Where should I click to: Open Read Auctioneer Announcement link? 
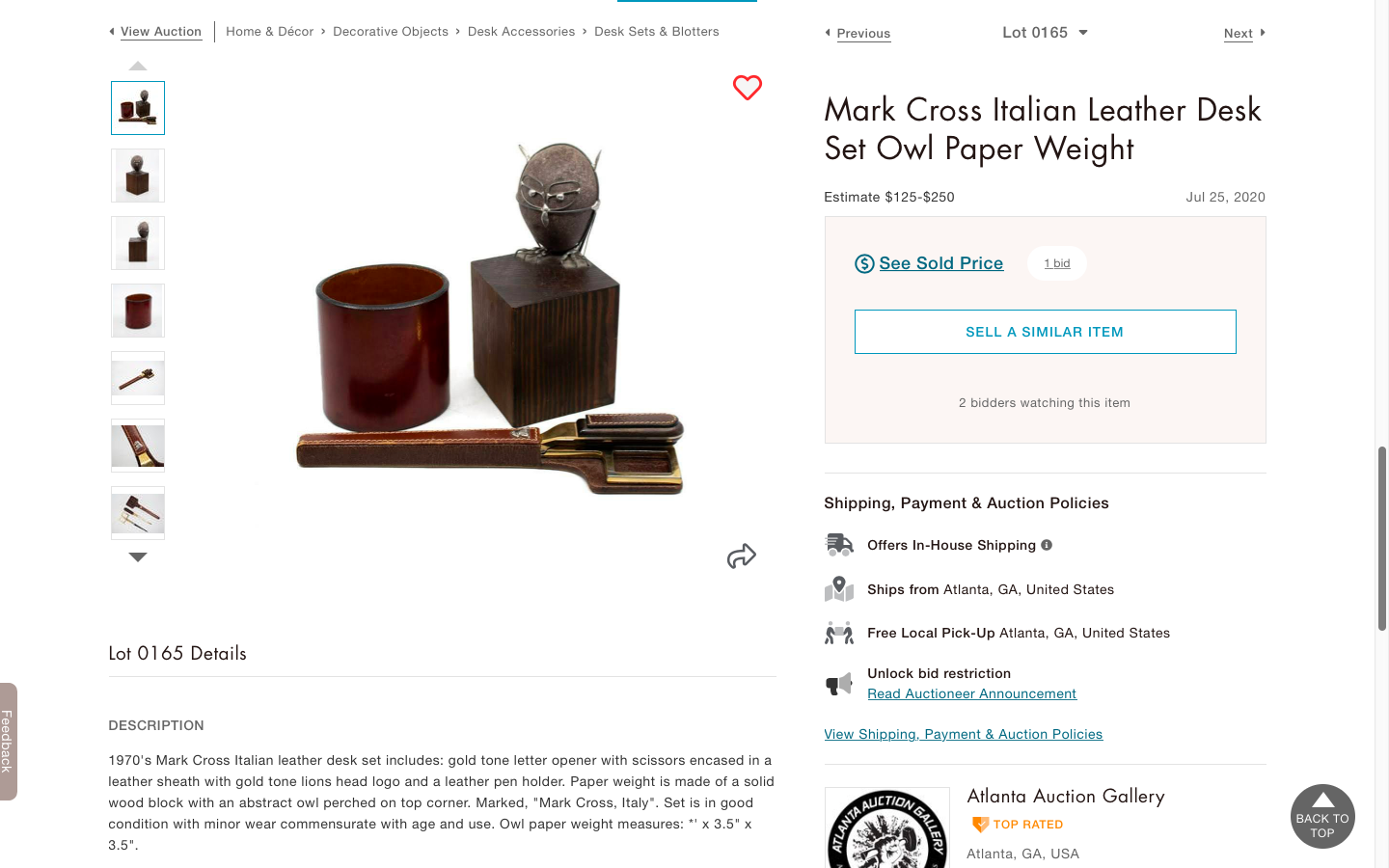971,693
